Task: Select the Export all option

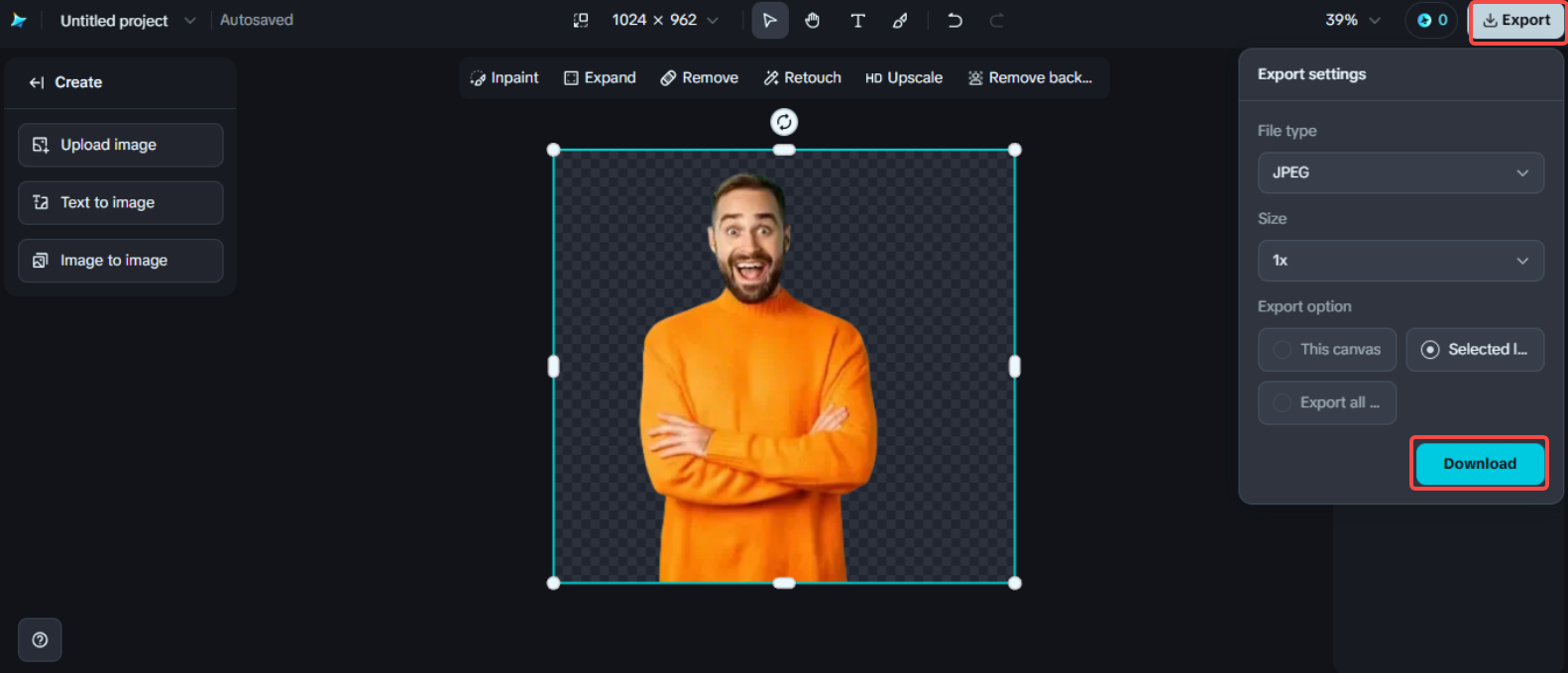Action: 1327,402
